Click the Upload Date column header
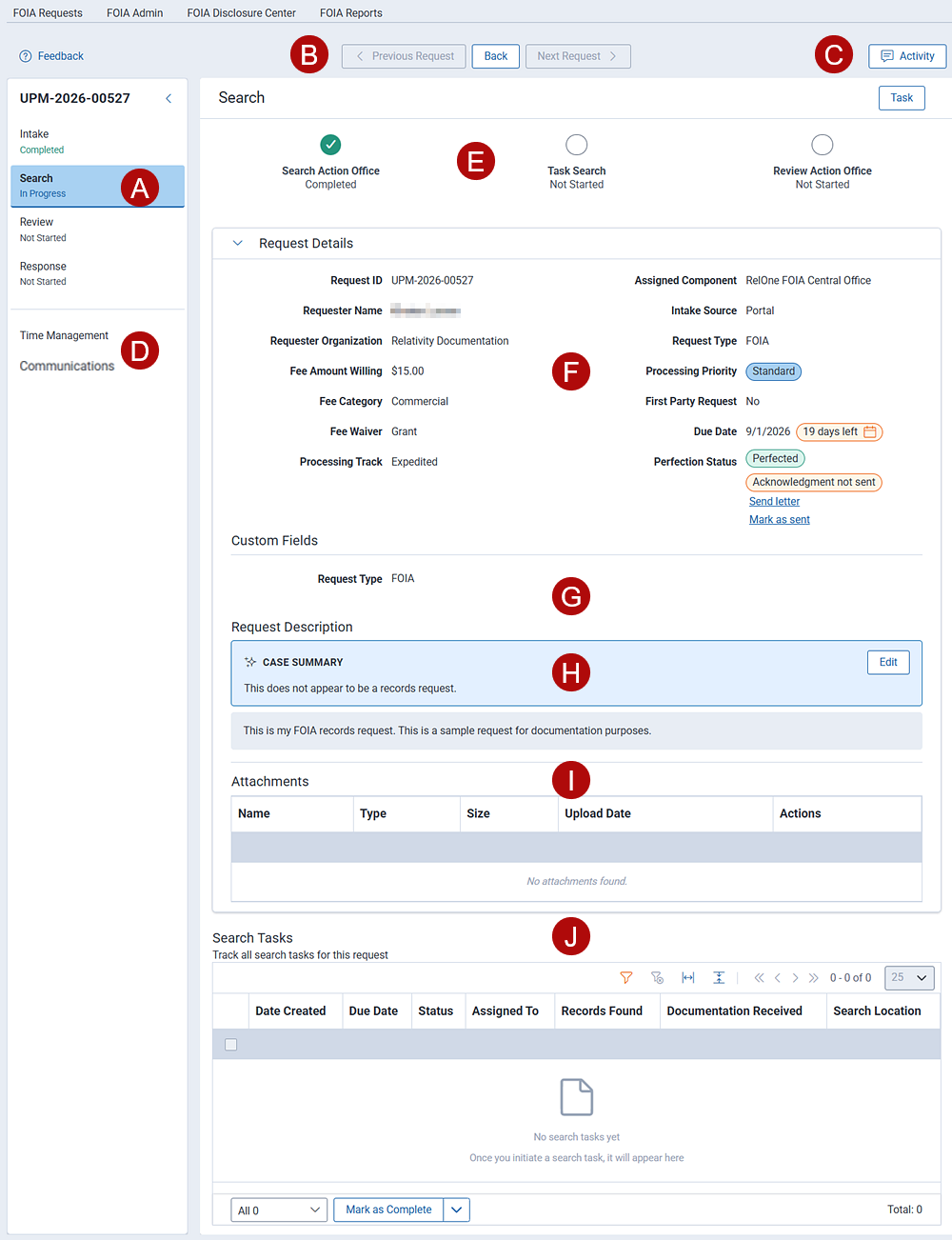Viewport: 952px width, 1240px height. (x=665, y=814)
